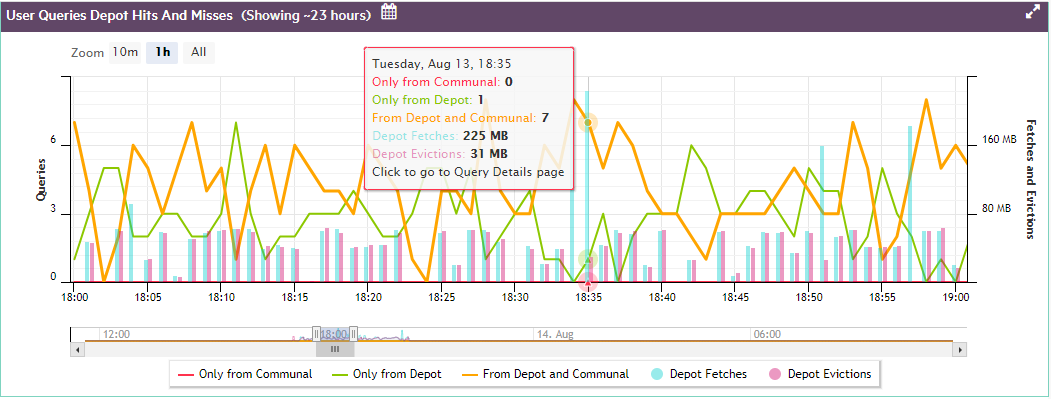Image resolution: width=1051 pixels, height=399 pixels.
Task: Click 'From Depot and Communal: 7' tooltip line
Action: tap(460, 118)
